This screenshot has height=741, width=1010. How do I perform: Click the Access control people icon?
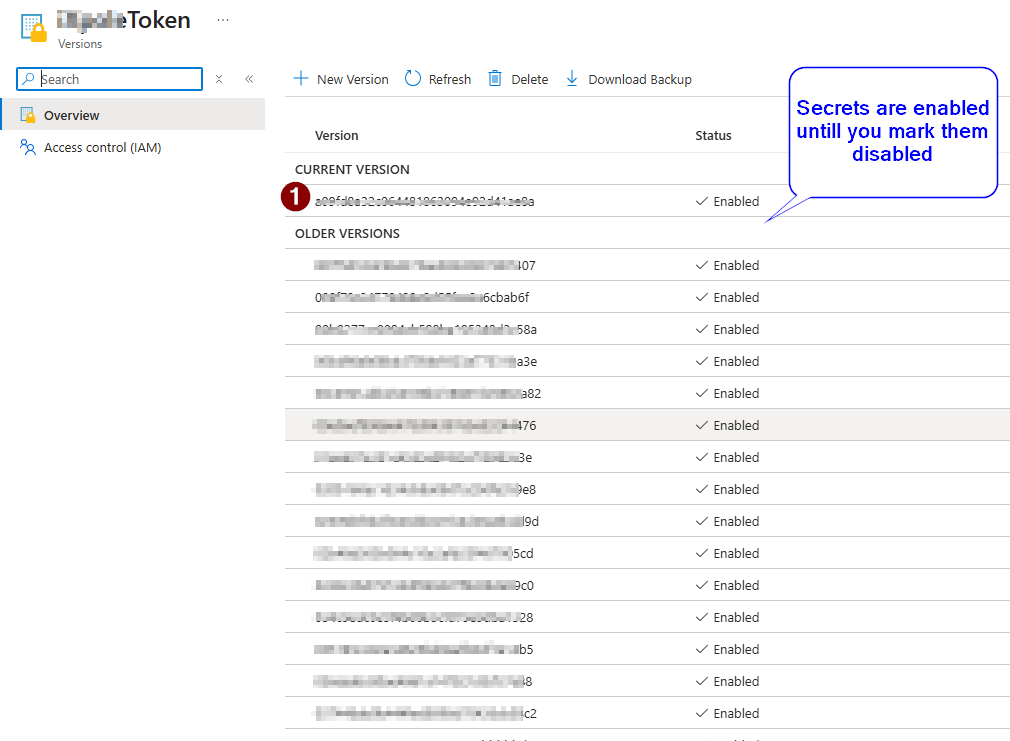[x=28, y=148]
